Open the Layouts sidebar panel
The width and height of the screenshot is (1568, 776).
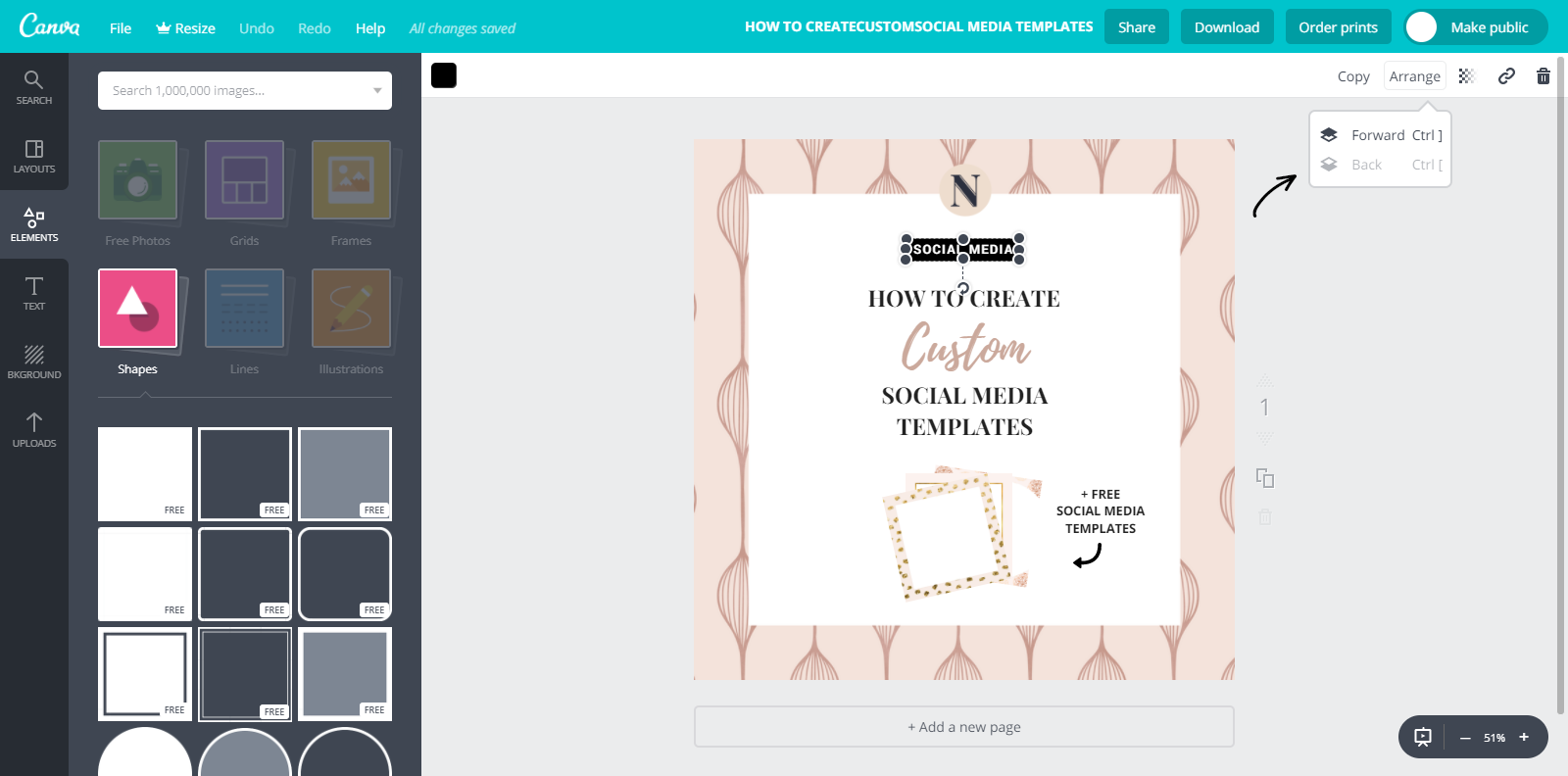[x=34, y=156]
